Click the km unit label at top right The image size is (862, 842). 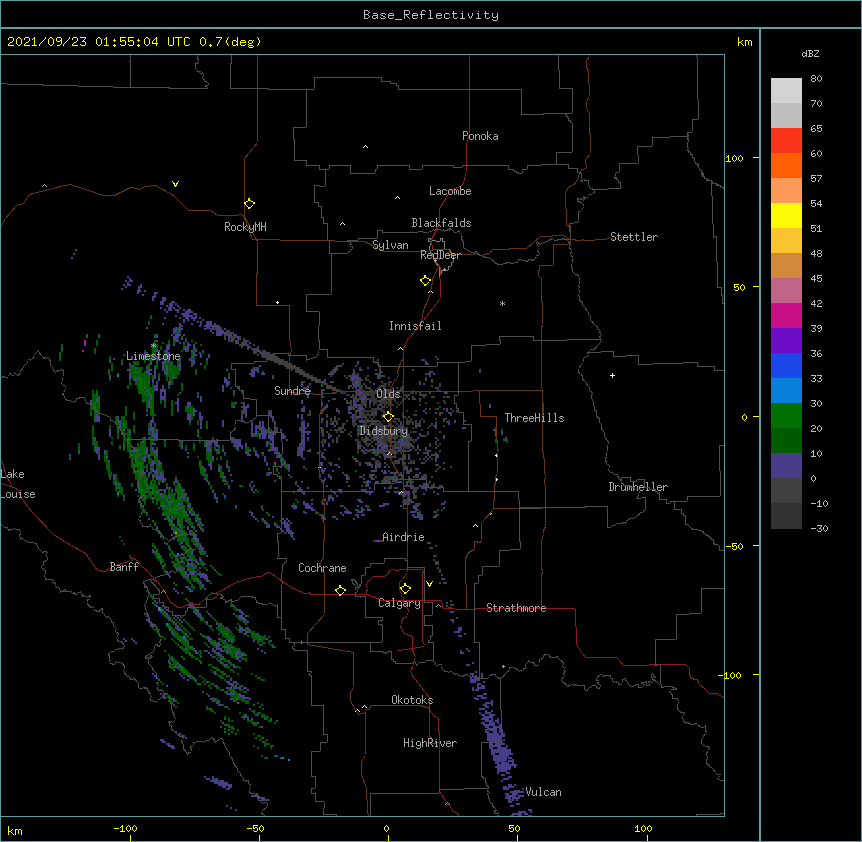point(744,42)
